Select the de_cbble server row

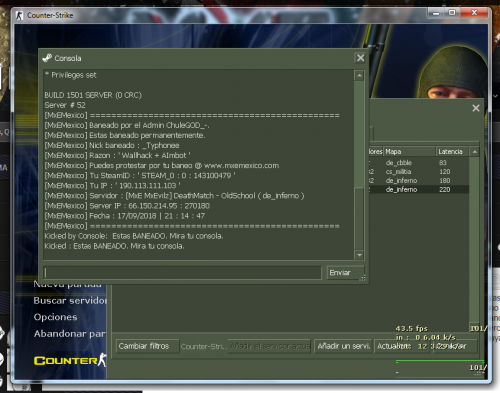[x=419, y=163]
